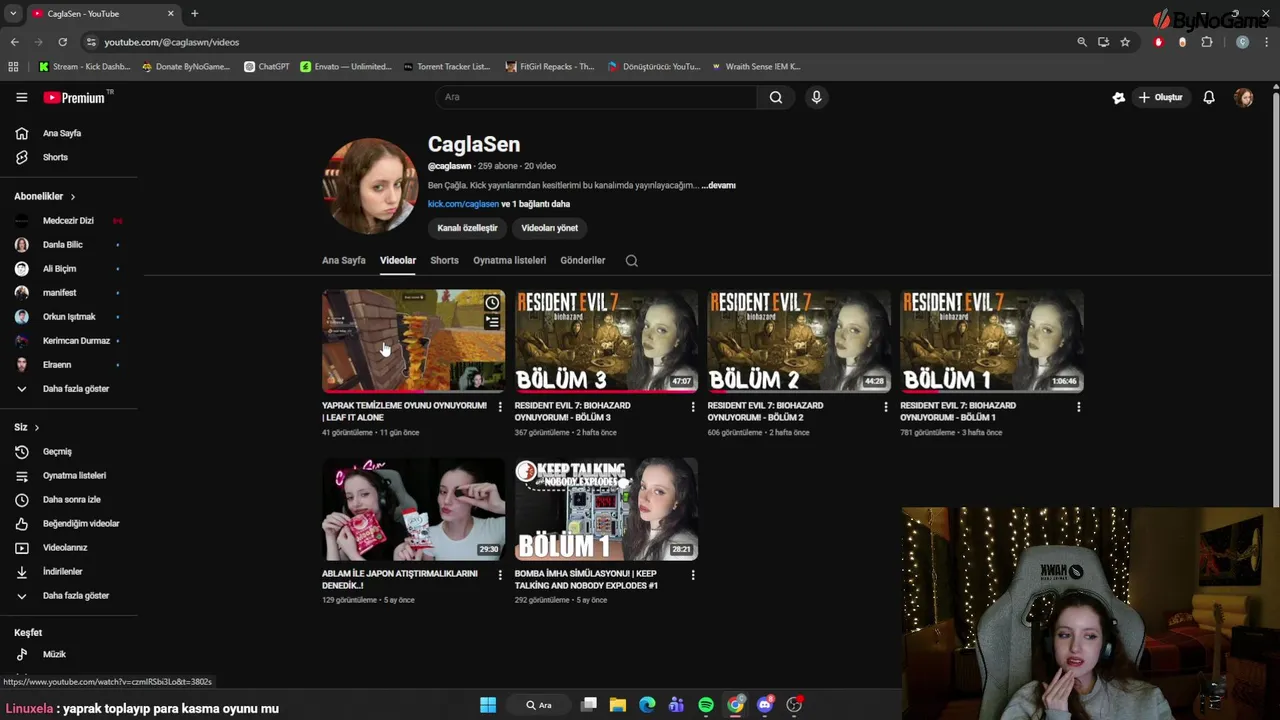Open File Explorer from taskbar

tap(618, 705)
